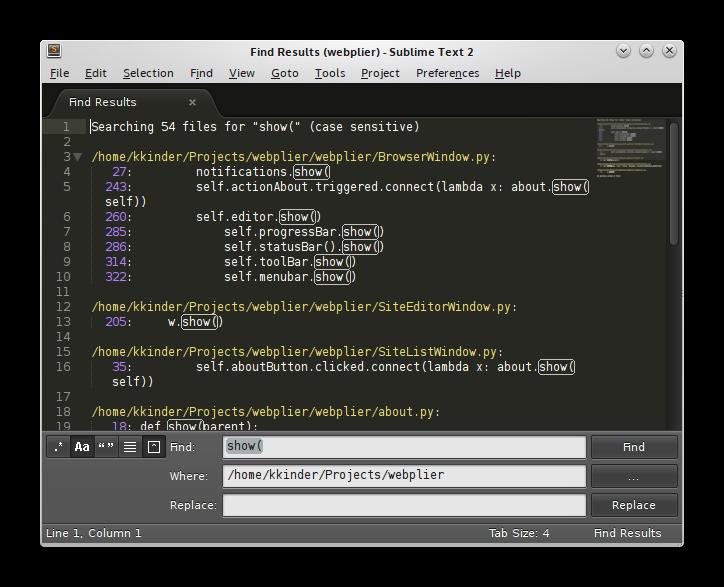
Task: Maximize the window with the up-arrow button
Action: (x=646, y=51)
